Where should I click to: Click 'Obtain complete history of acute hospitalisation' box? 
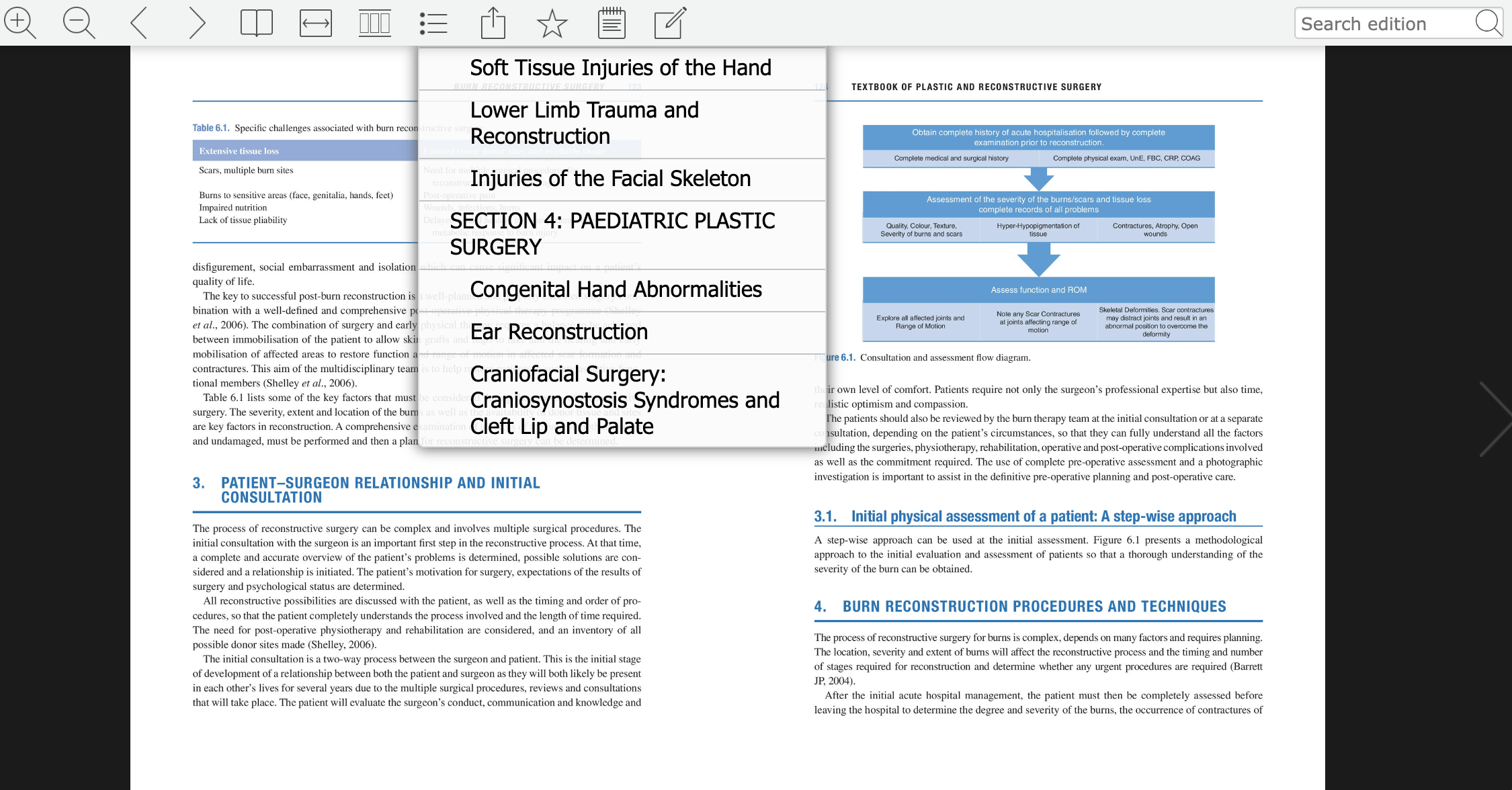tap(1038, 137)
